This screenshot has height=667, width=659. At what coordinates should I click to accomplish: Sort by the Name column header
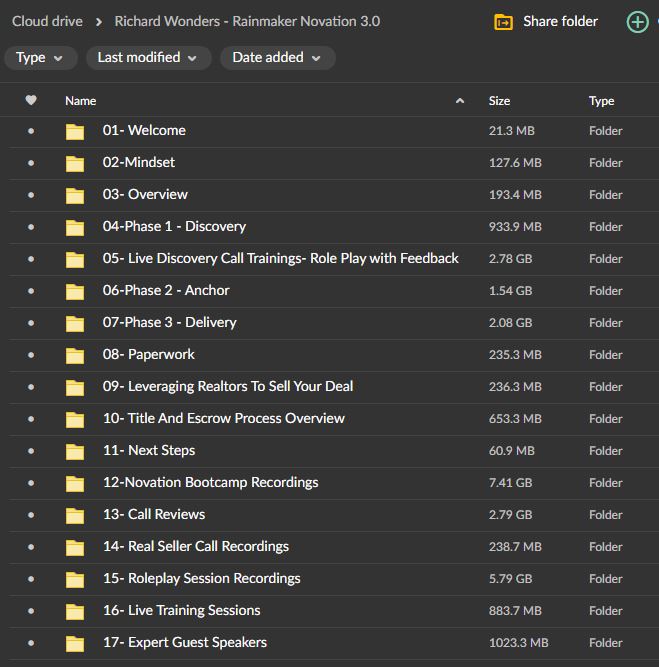click(x=81, y=101)
